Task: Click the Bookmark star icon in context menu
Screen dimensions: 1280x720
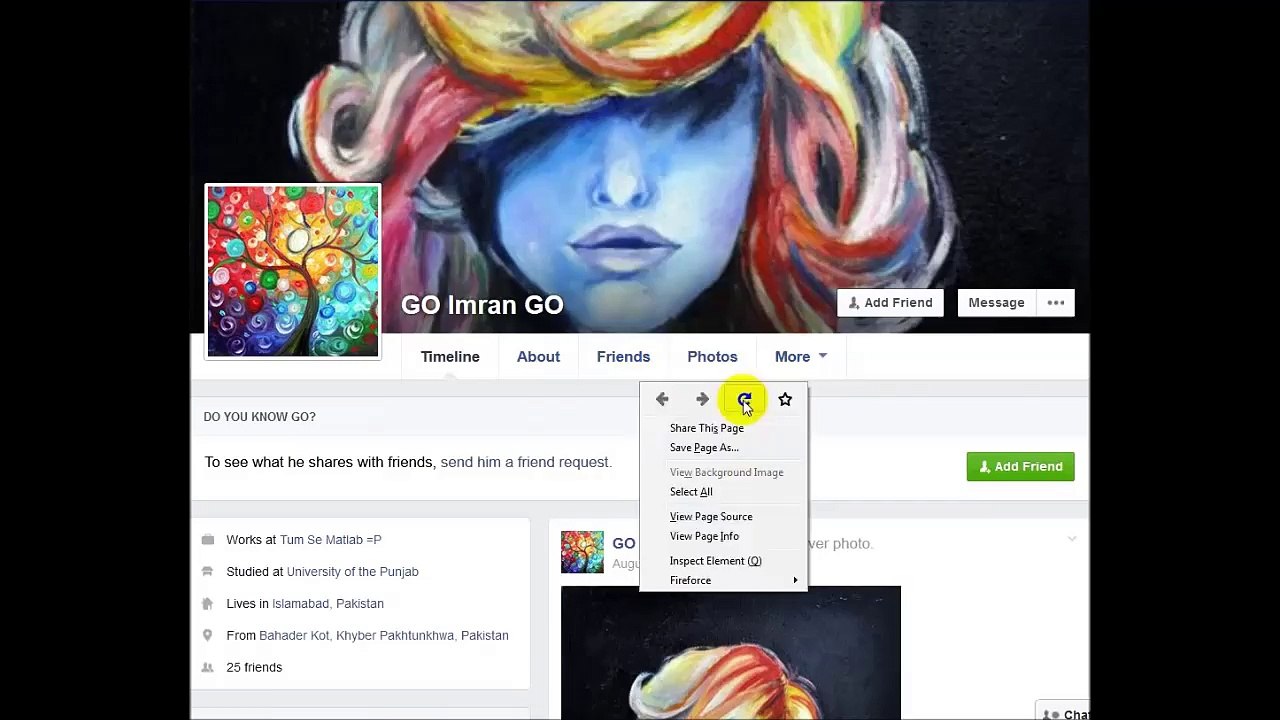Action: [785, 399]
